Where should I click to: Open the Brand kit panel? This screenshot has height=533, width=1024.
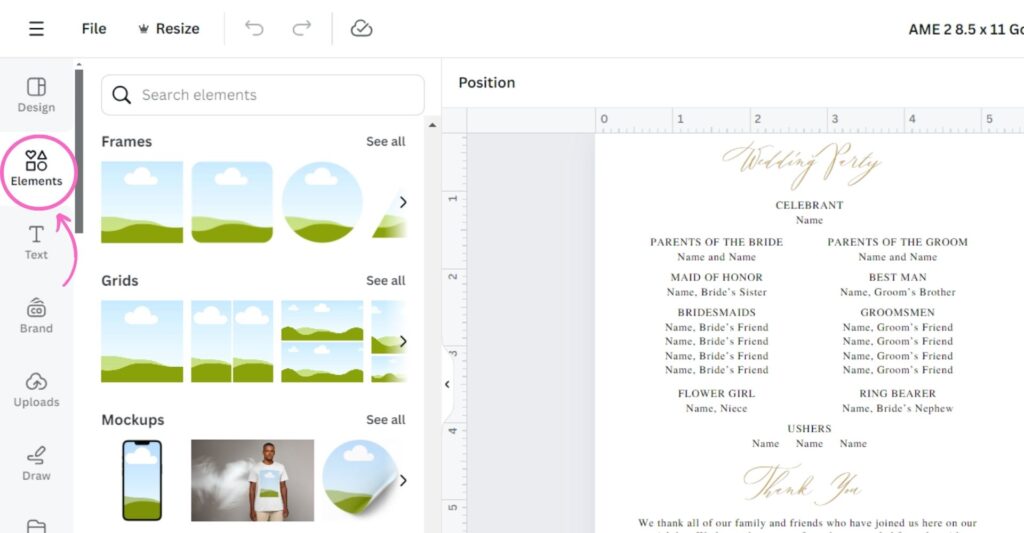[36, 315]
